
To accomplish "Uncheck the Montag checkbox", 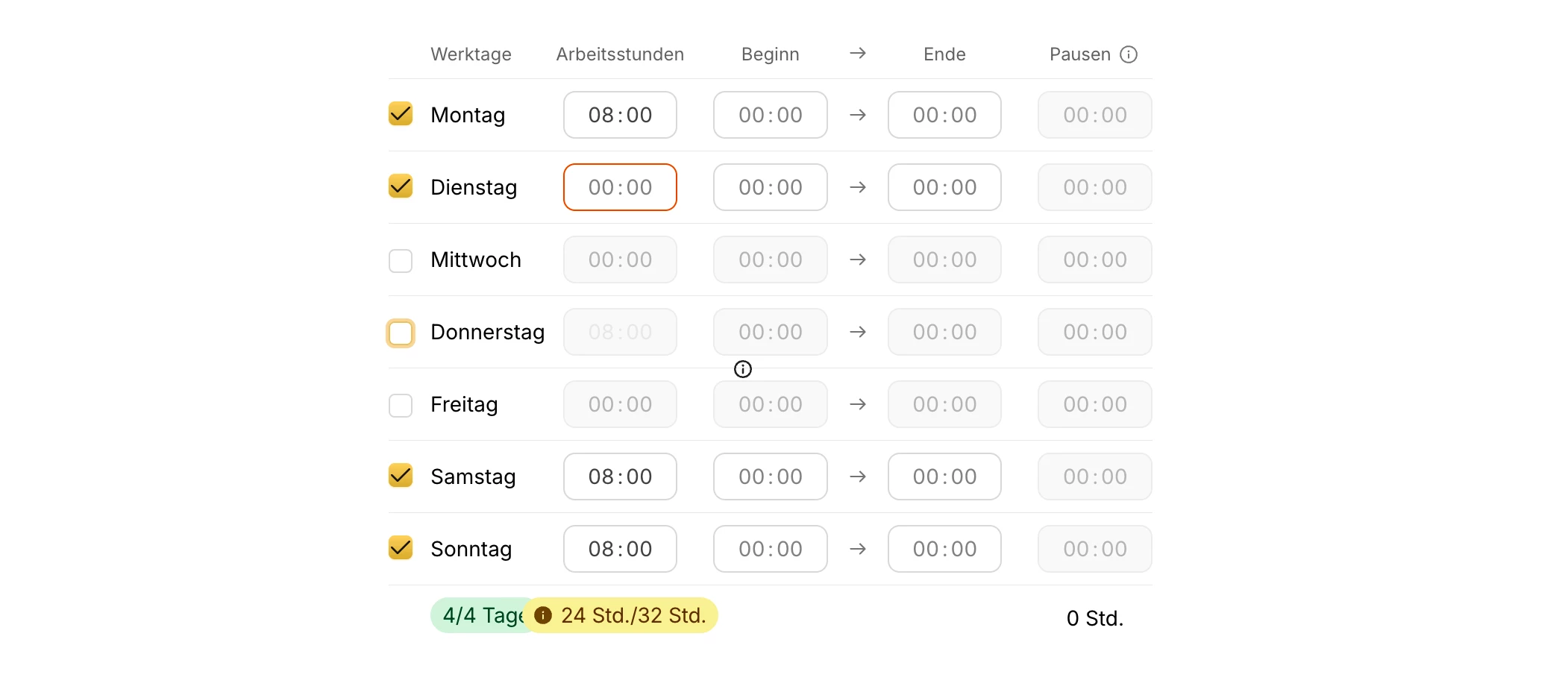I will [401, 114].
